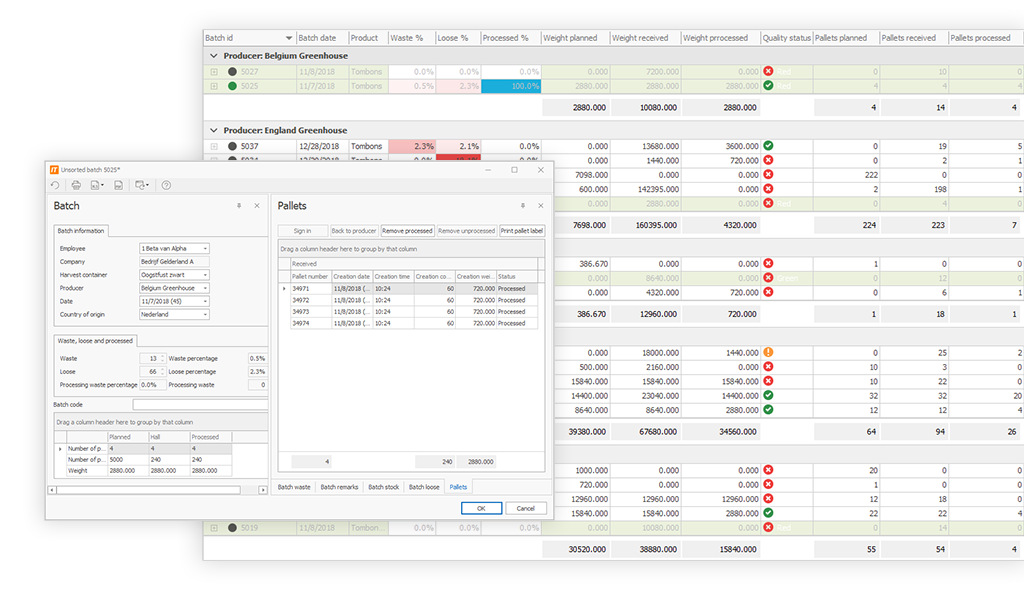Screen dimensions: 1024x613
Task: Click into the Batch code input field
Action: (198, 404)
